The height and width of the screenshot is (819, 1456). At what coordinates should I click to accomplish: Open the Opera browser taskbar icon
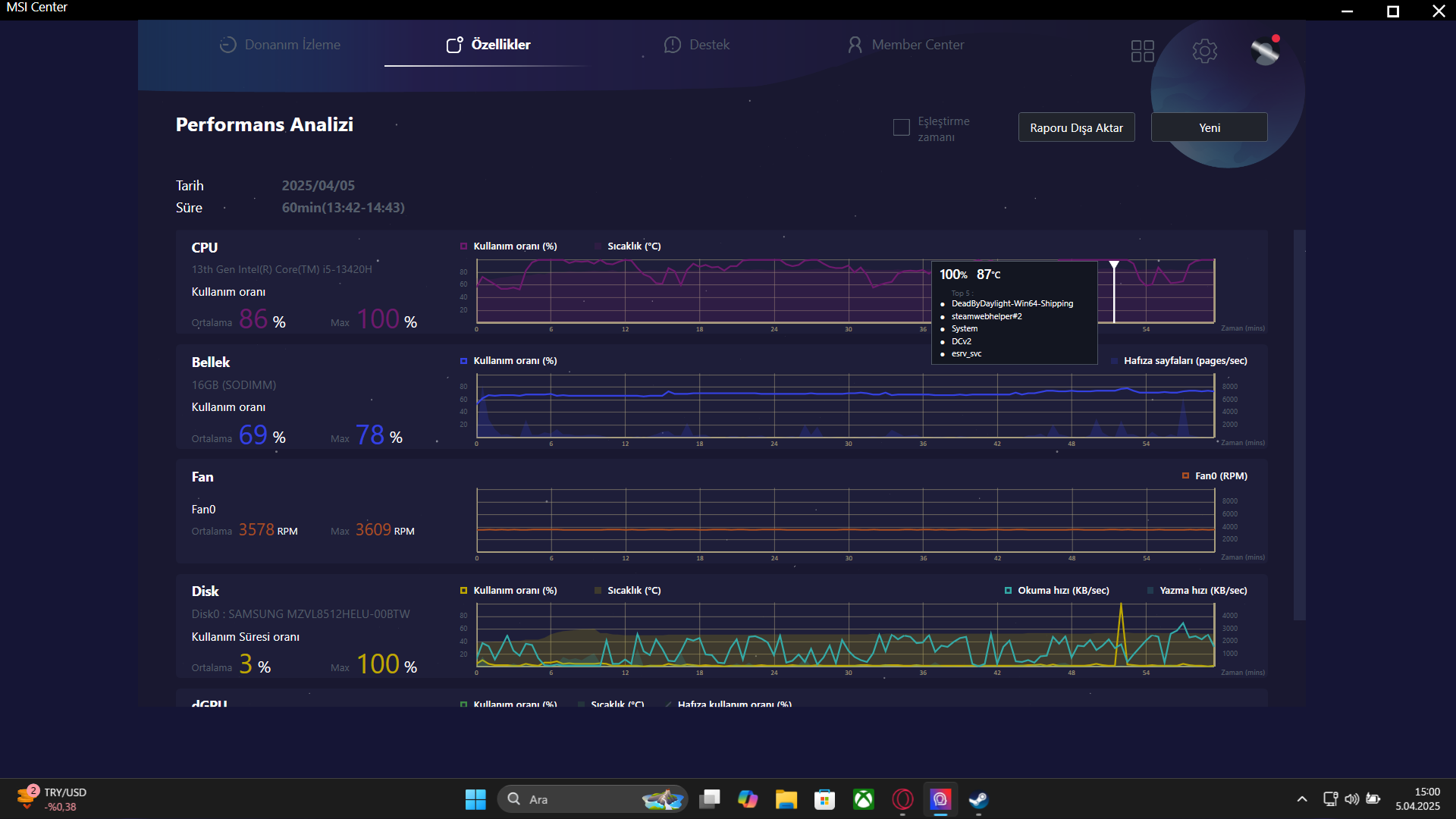click(x=902, y=799)
